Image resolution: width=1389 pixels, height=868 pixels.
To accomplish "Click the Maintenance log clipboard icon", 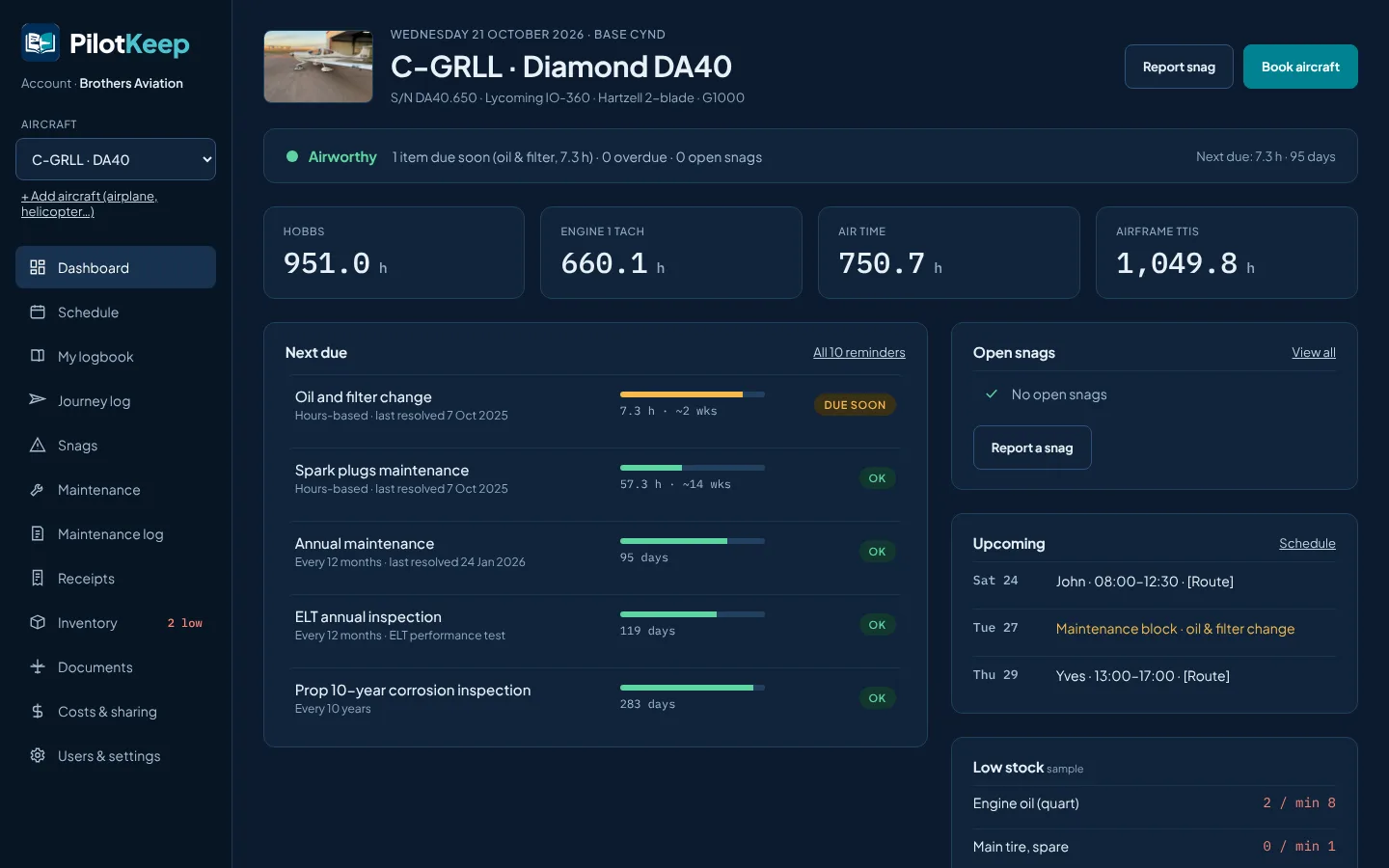I will pos(38,533).
